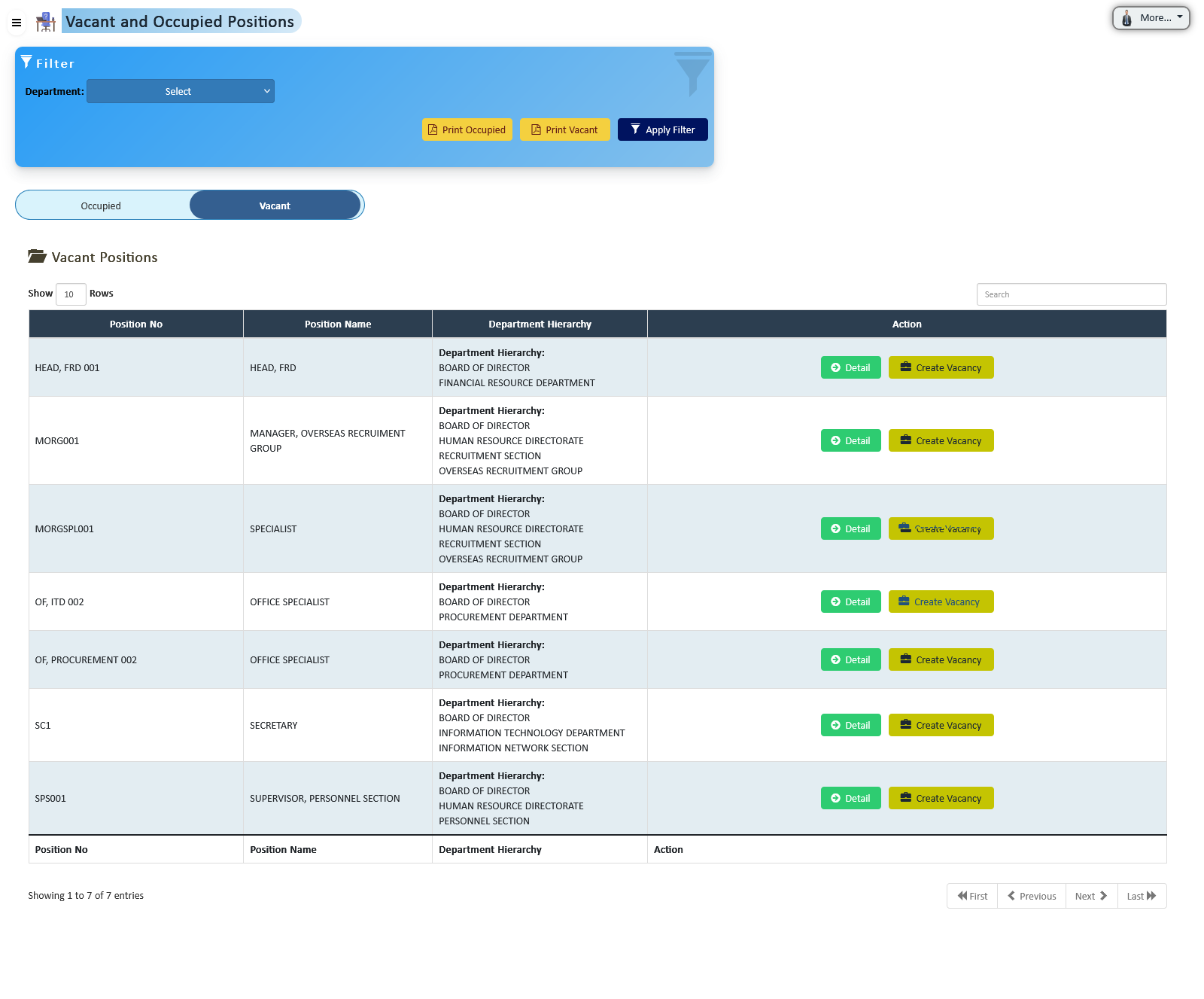Click briefcase icon for MORG001 Create Vacancy
Image resolution: width=1204 pixels, height=999 pixels.
click(906, 440)
